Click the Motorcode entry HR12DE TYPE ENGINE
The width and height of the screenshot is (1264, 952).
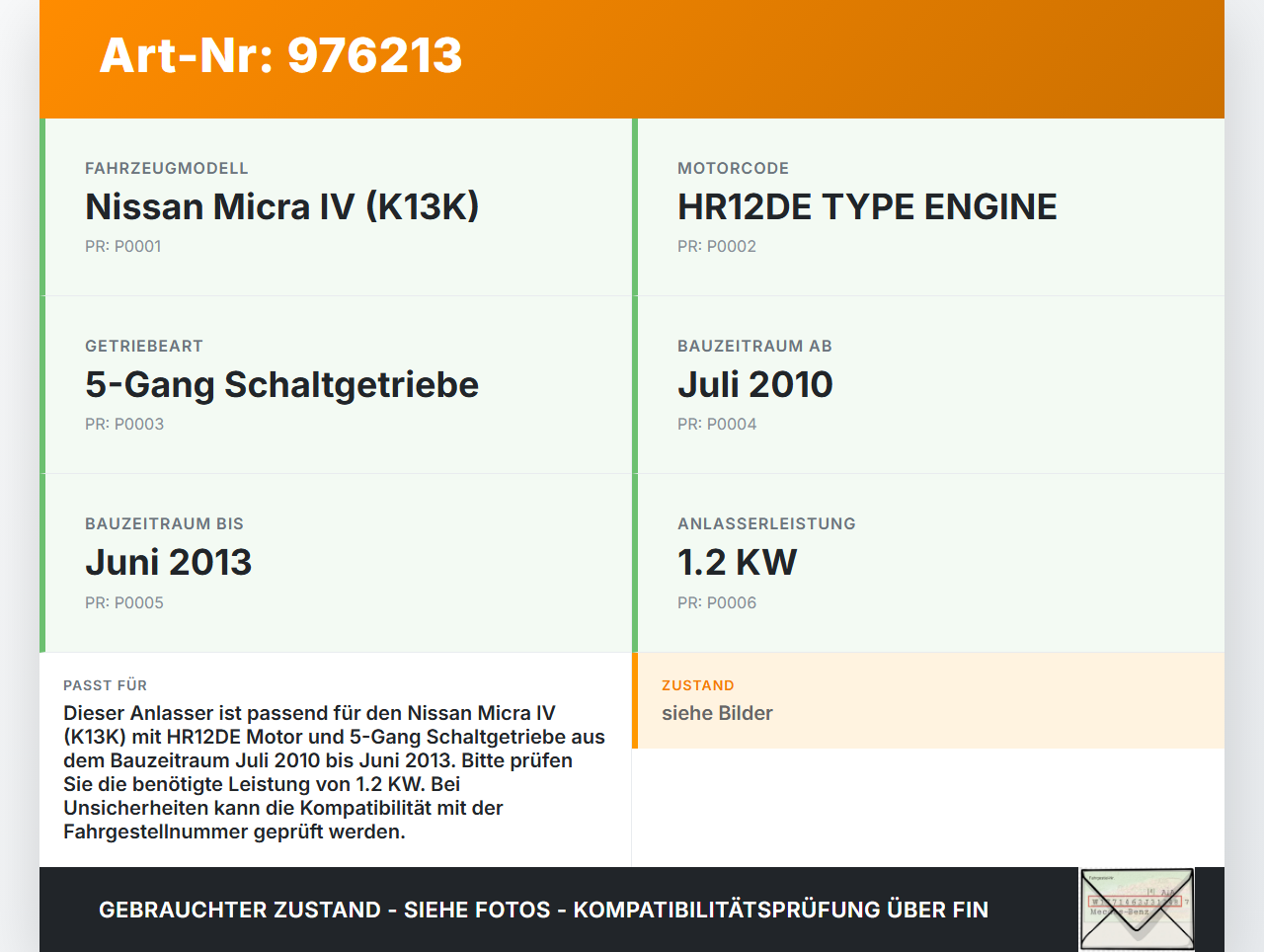866,206
